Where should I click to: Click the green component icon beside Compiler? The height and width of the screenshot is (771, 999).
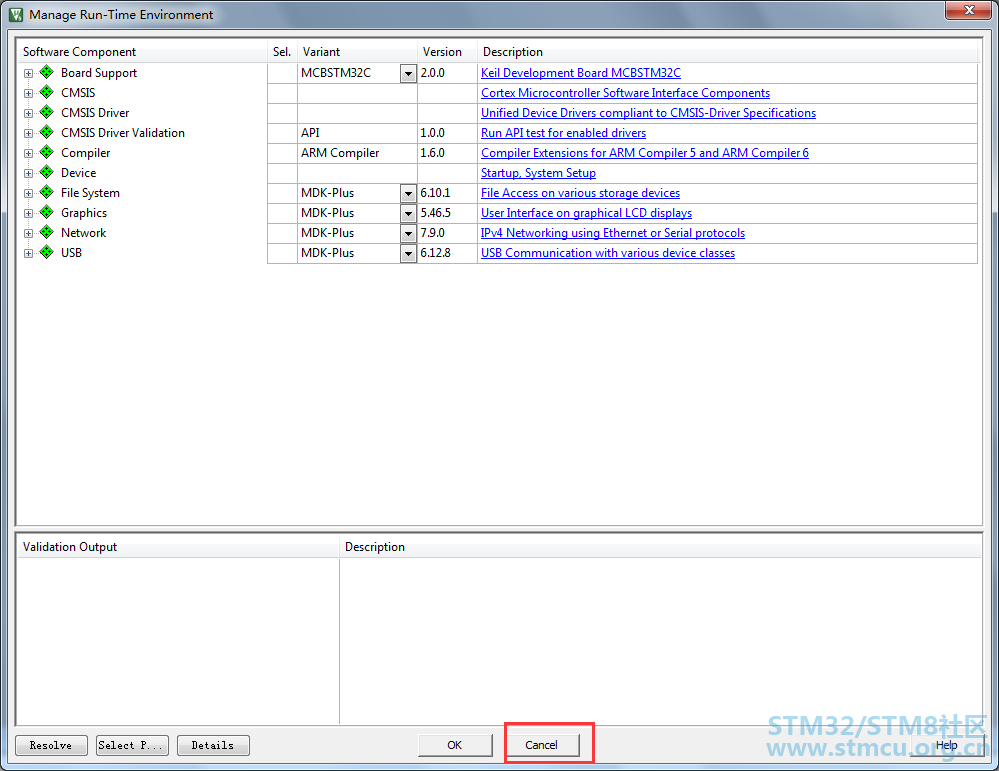[46, 153]
